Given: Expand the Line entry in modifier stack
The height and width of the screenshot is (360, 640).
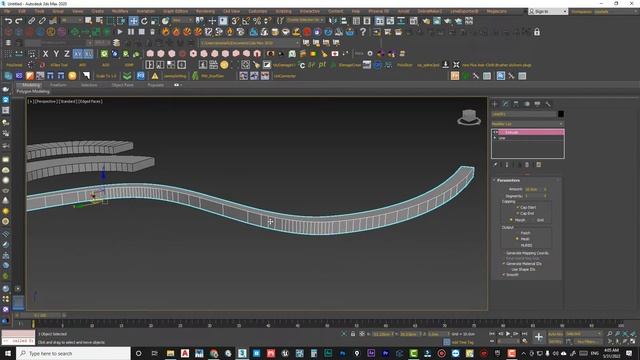Looking at the screenshot, I should [495, 138].
